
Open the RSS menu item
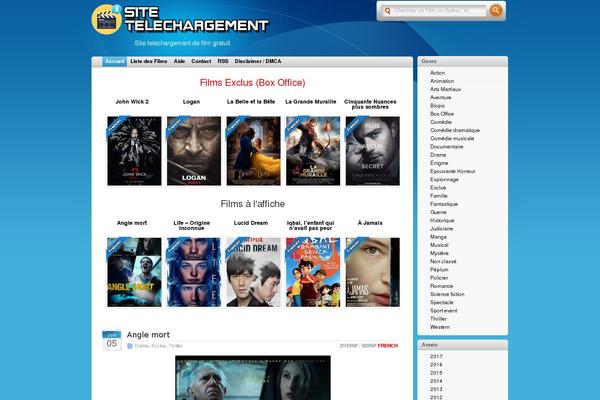click(223, 61)
